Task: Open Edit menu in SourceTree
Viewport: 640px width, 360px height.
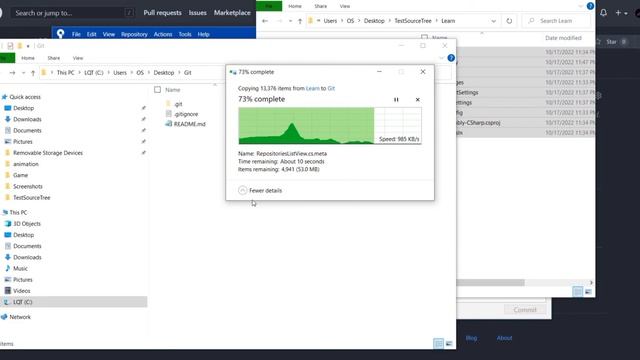Action: [91, 34]
